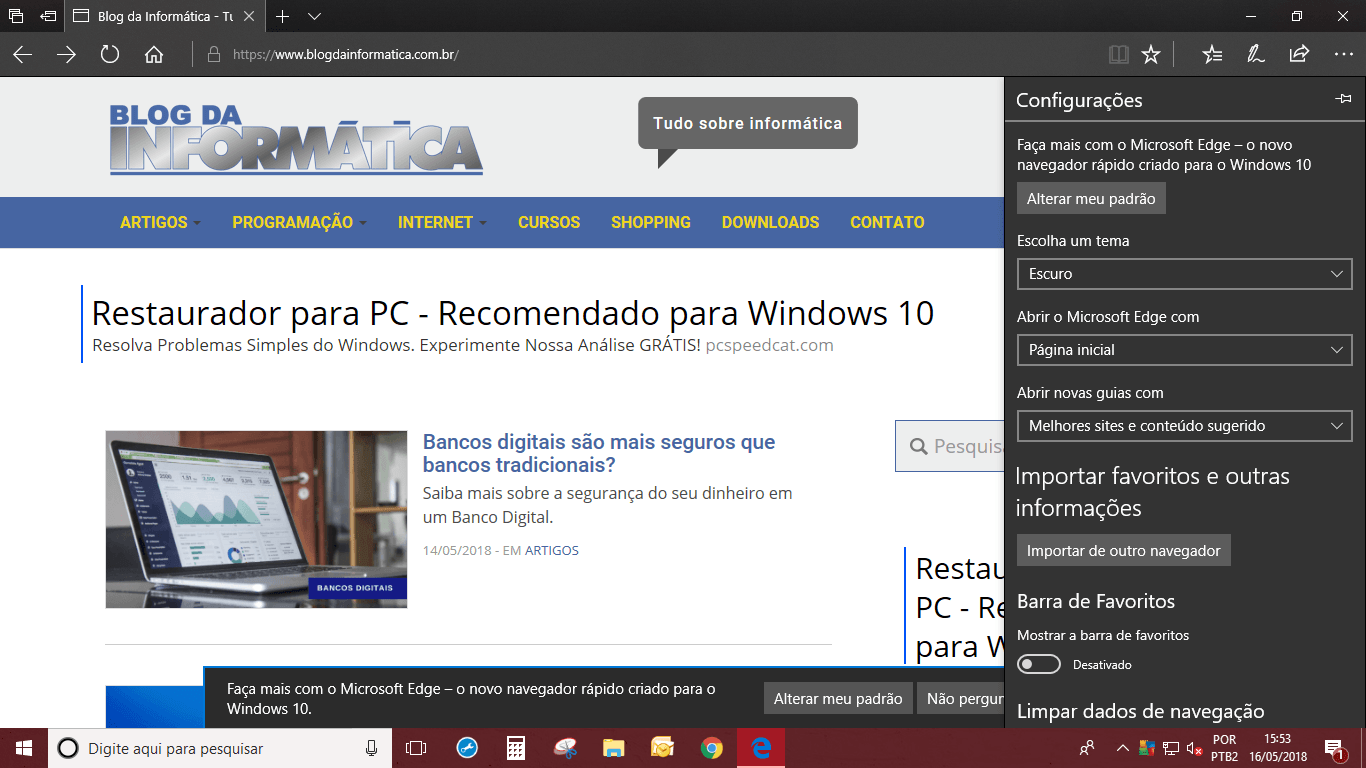
Task: Go to the SHOPPING page
Action: pyautogui.click(x=651, y=222)
